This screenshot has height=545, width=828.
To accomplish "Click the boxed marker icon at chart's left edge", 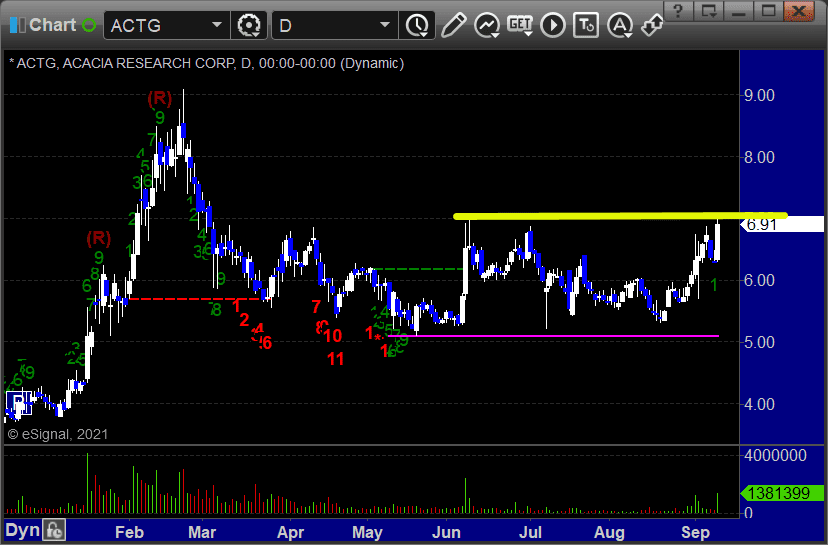I will click(18, 404).
